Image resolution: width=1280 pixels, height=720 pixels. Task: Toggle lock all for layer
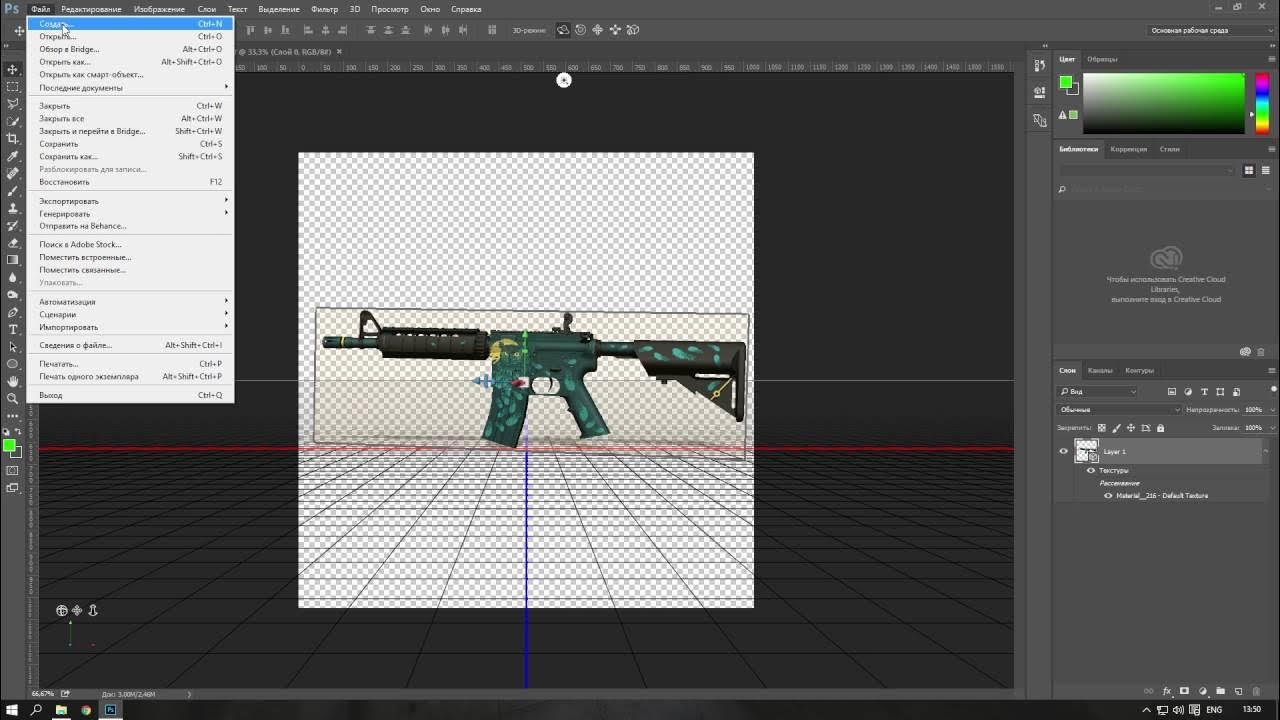[x=1160, y=428]
